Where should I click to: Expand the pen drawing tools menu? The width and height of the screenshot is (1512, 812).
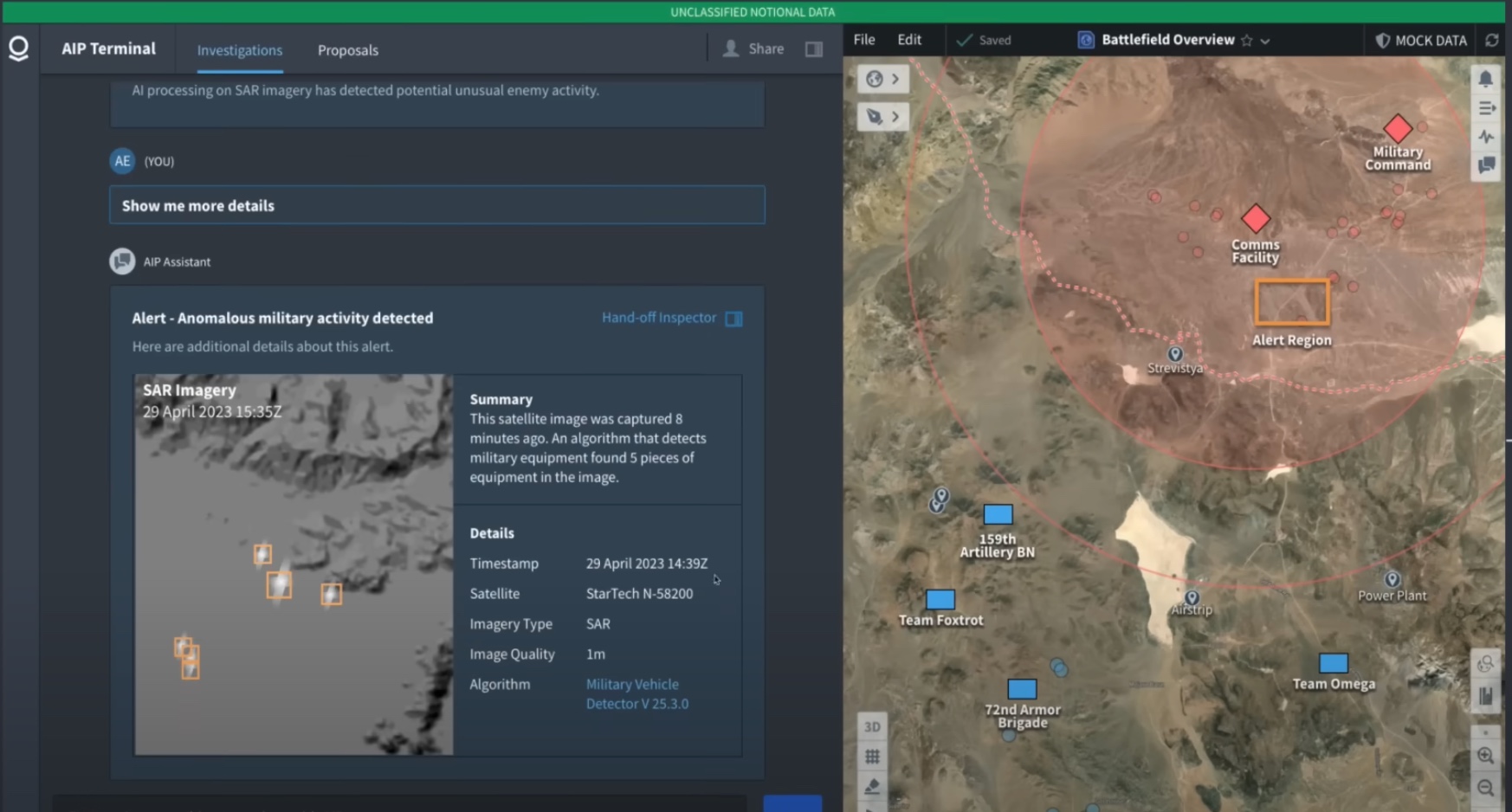pyautogui.click(x=882, y=117)
